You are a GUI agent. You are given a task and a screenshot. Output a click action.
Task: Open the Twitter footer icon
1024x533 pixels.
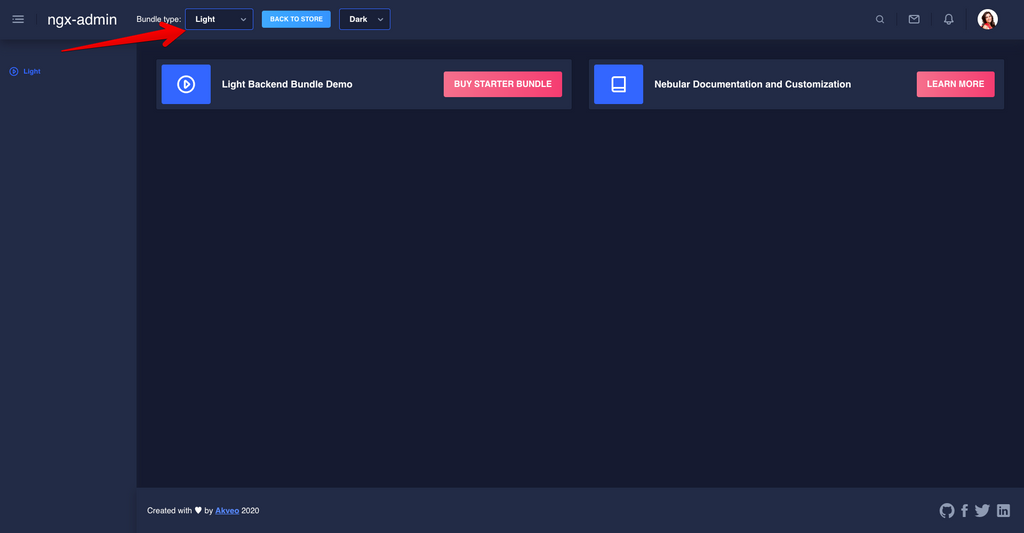(982, 511)
